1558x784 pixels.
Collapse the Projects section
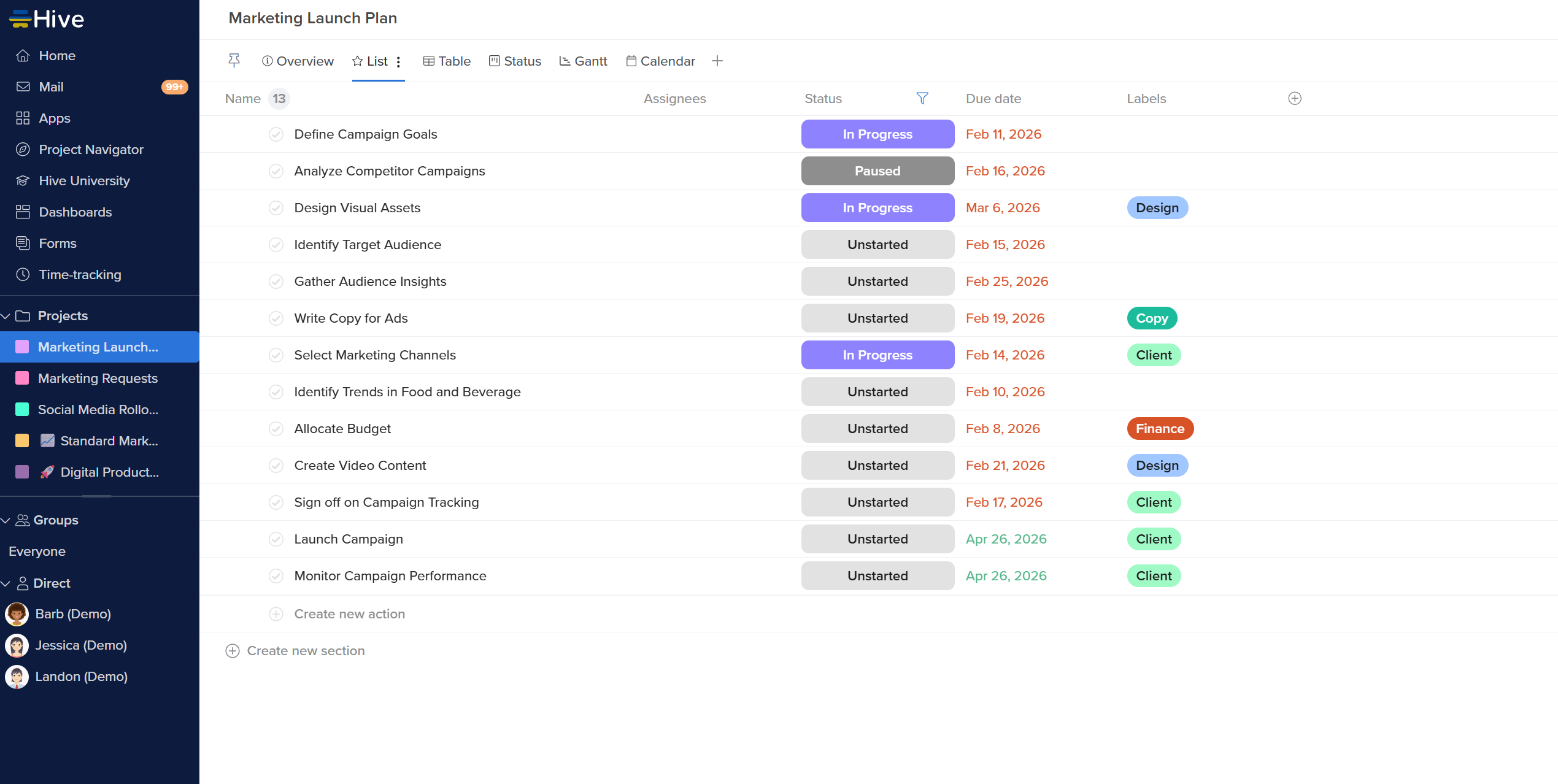click(x=6, y=315)
